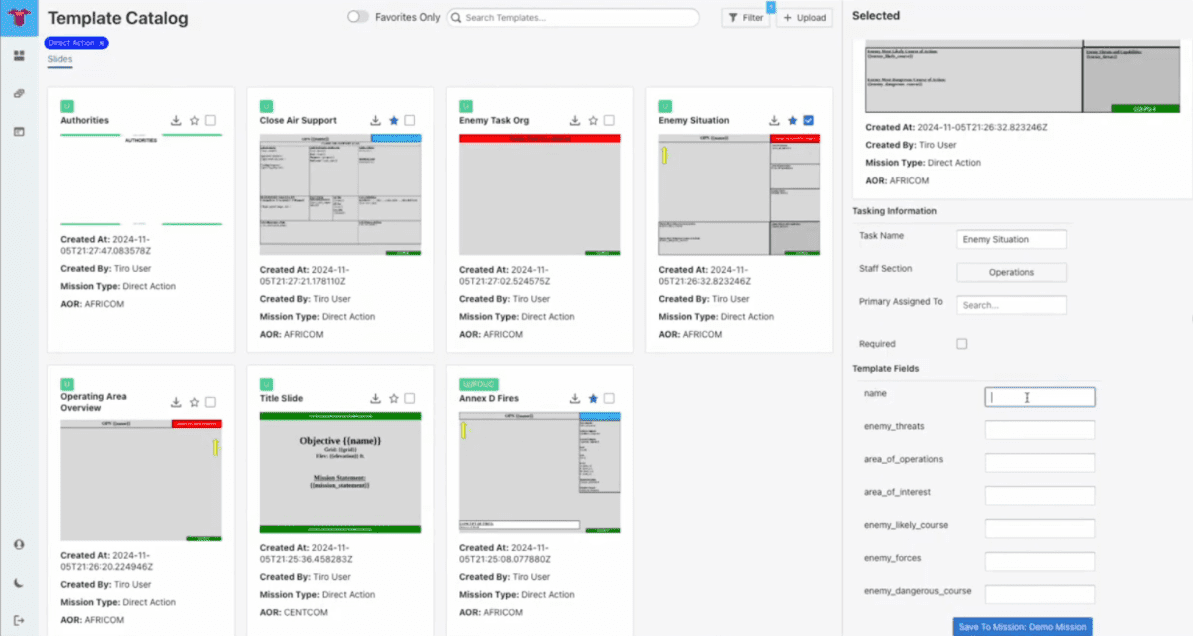Open the Filter options
This screenshot has height=636, width=1193.
tap(746, 17)
